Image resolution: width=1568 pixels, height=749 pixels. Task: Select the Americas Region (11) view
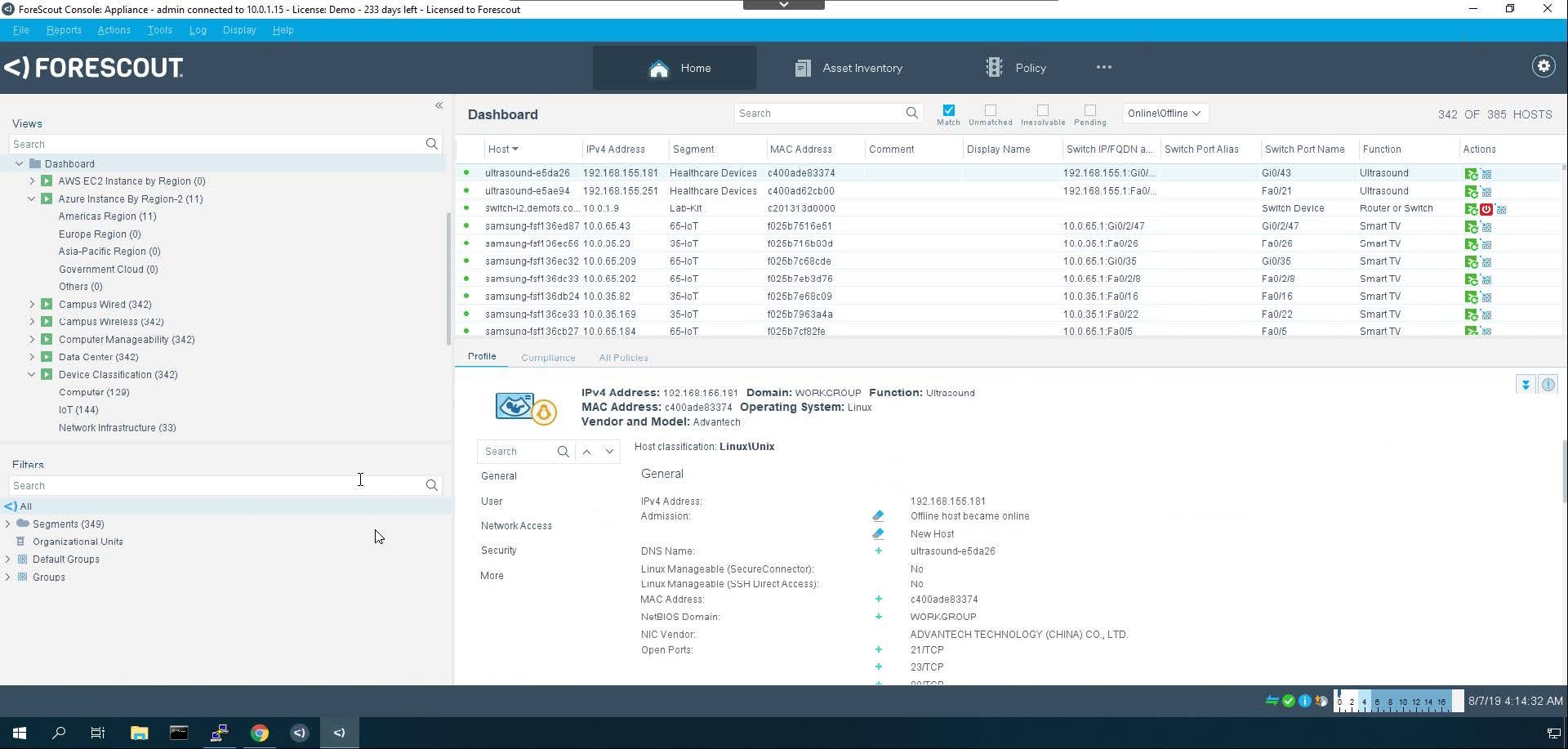pyautogui.click(x=107, y=216)
